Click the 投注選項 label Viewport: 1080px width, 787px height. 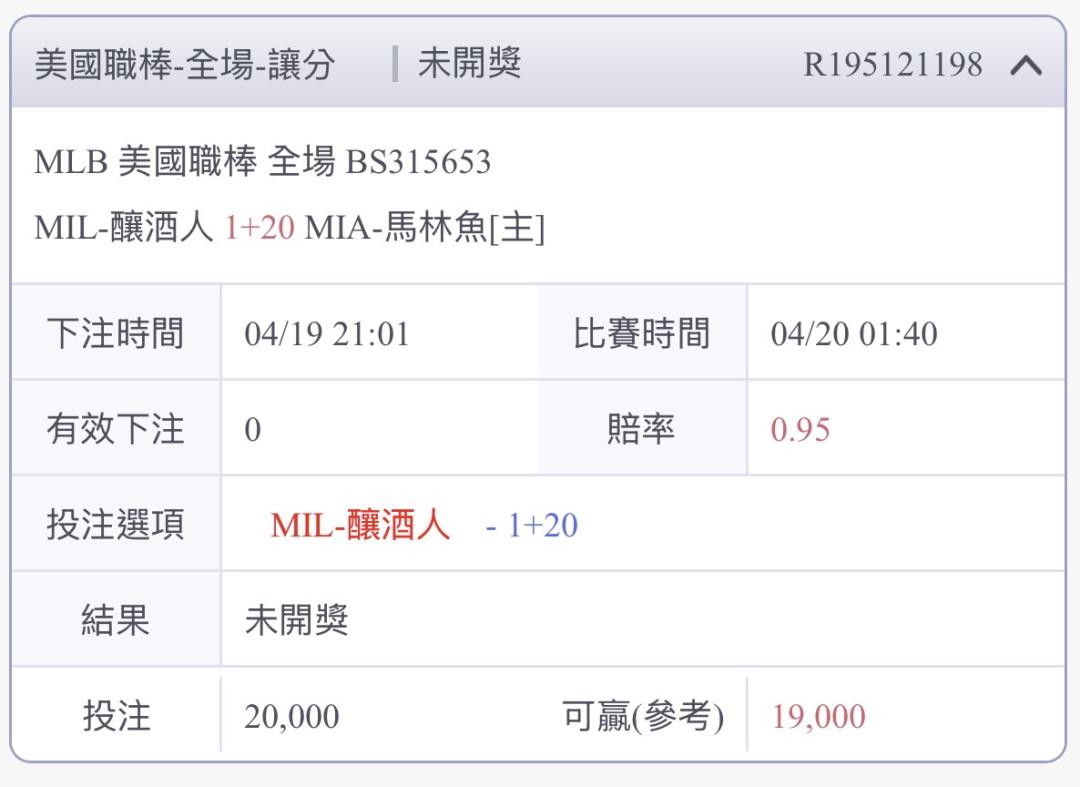(116, 524)
